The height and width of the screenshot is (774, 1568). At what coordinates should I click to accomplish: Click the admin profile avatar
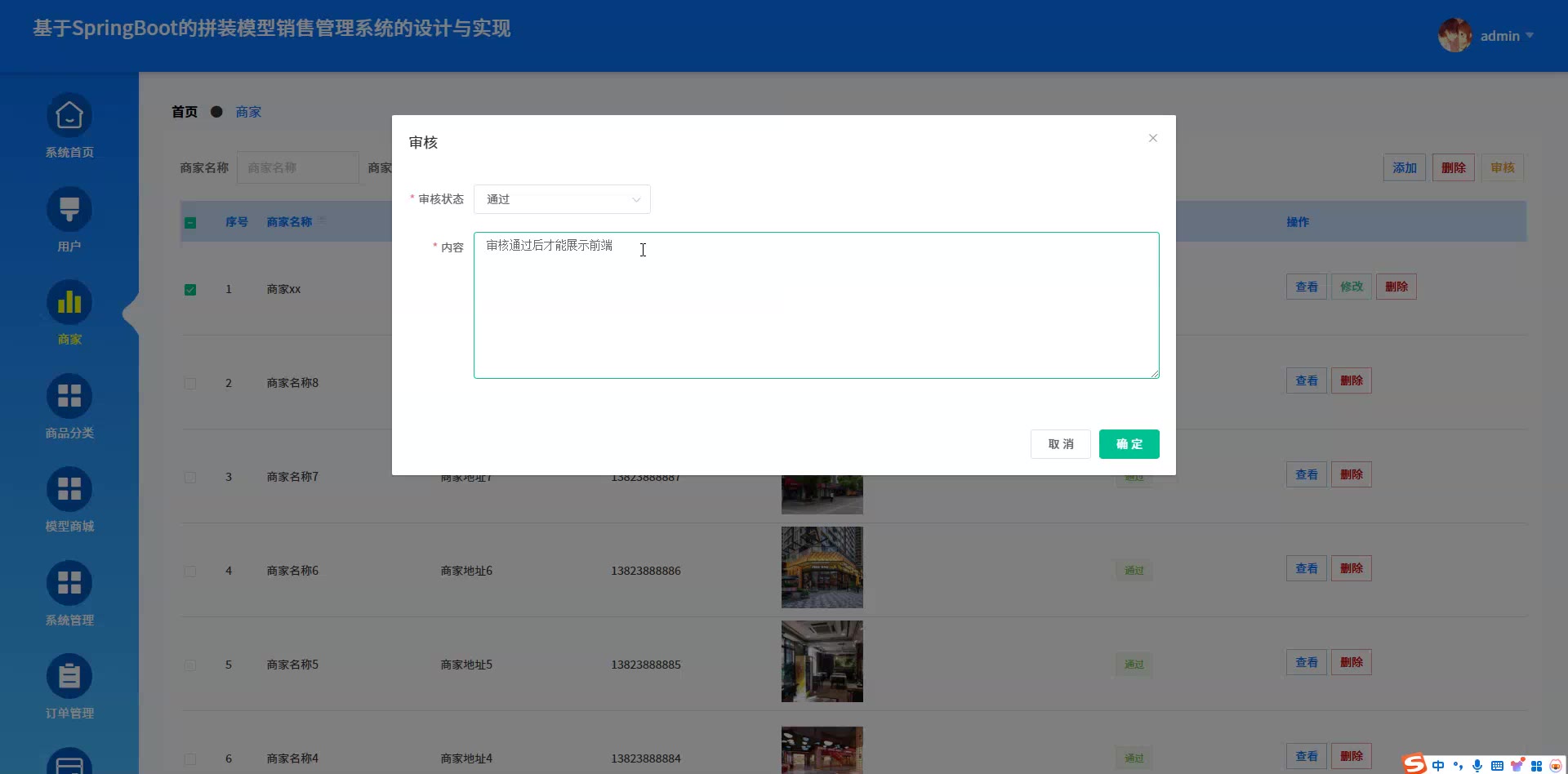coord(1454,35)
